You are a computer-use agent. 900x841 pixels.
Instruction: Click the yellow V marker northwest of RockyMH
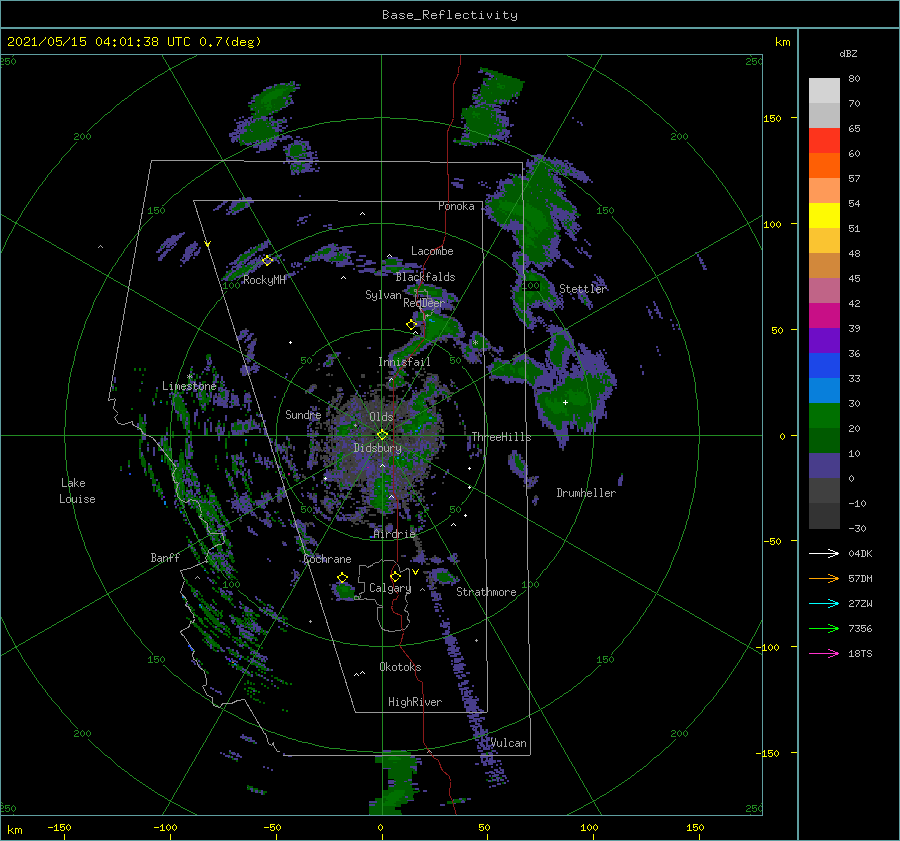[x=208, y=244]
